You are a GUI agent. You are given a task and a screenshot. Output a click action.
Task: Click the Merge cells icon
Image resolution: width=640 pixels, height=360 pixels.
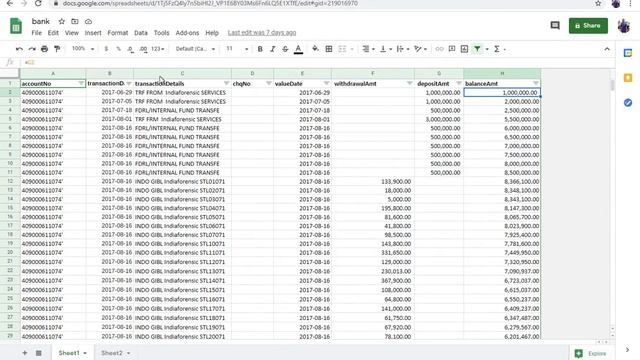[x=342, y=49]
